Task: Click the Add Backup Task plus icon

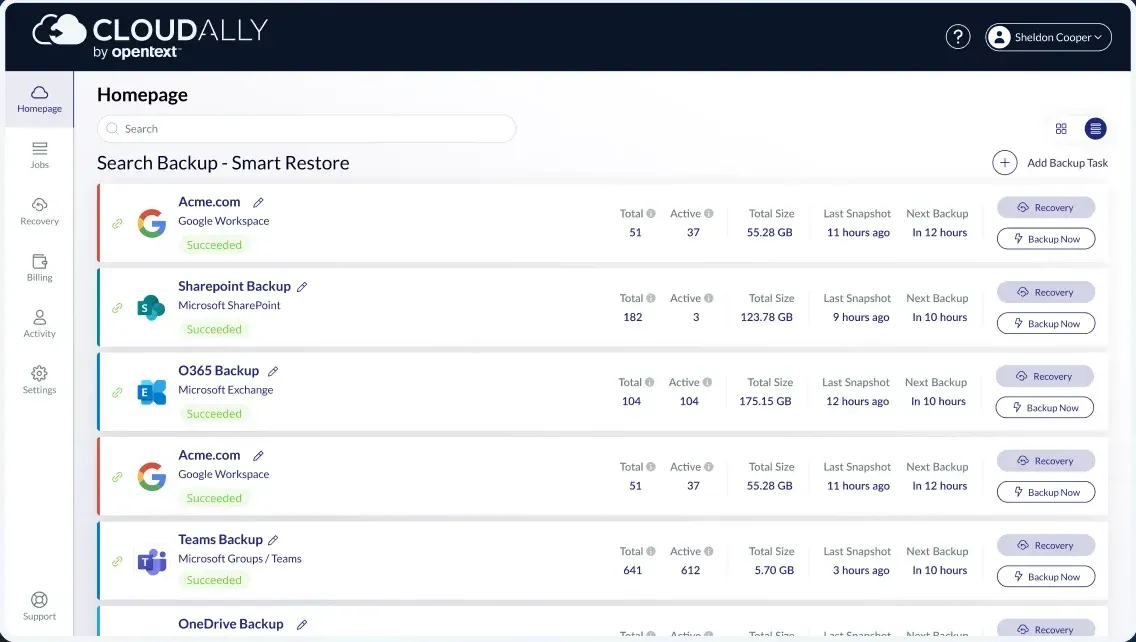Action: (x=1004, y=162)
